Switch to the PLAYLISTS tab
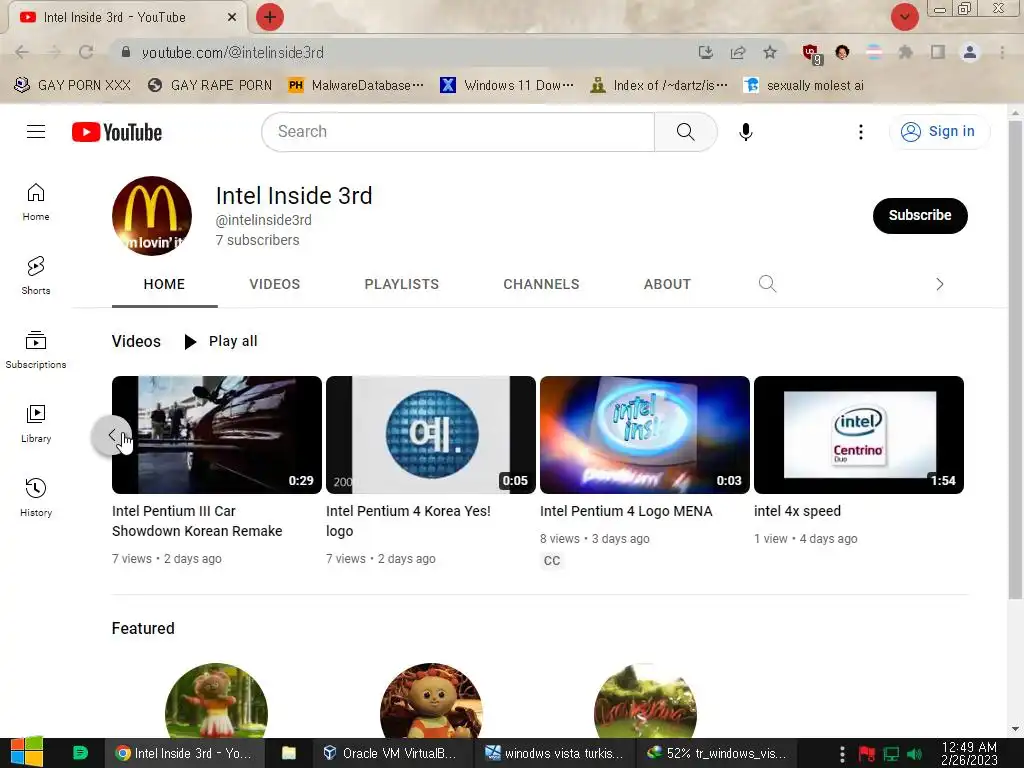Screen dimensions: 1024x768 click(402, 284)
